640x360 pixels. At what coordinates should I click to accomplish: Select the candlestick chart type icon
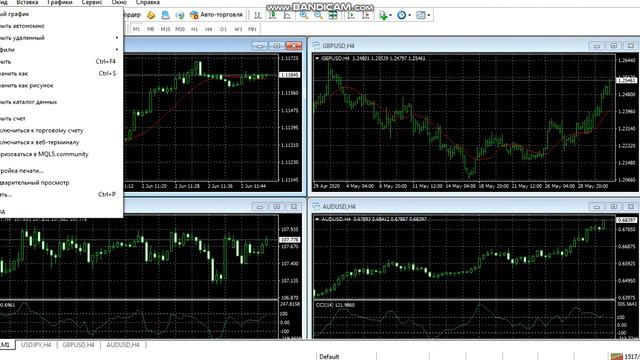[272, 15]
